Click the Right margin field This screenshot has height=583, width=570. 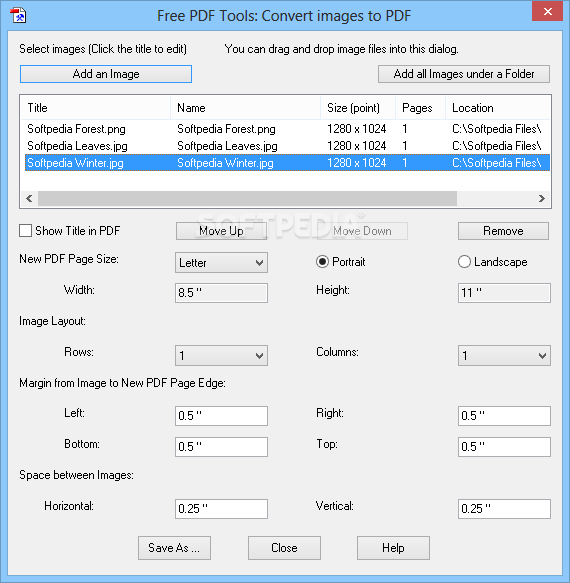(x=504, y=416)
